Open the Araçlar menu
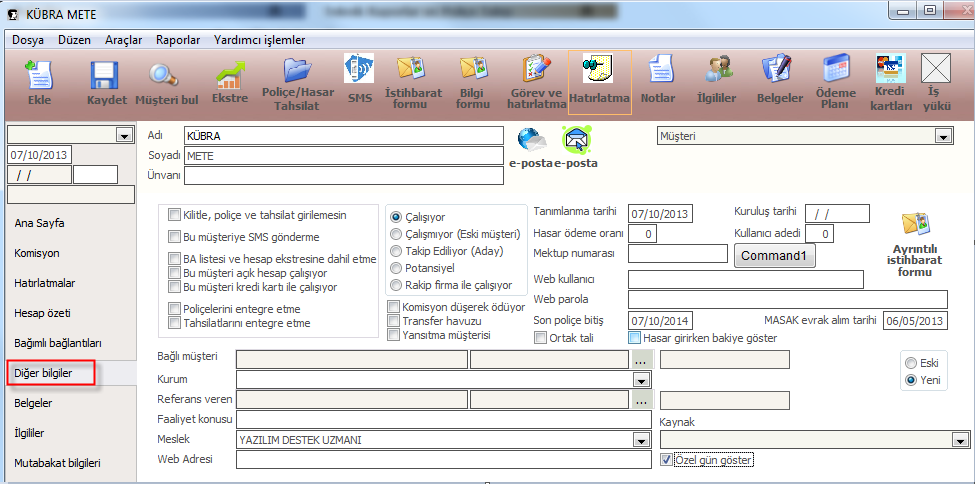This screenshot has width=975, height=484. (124, 40)
